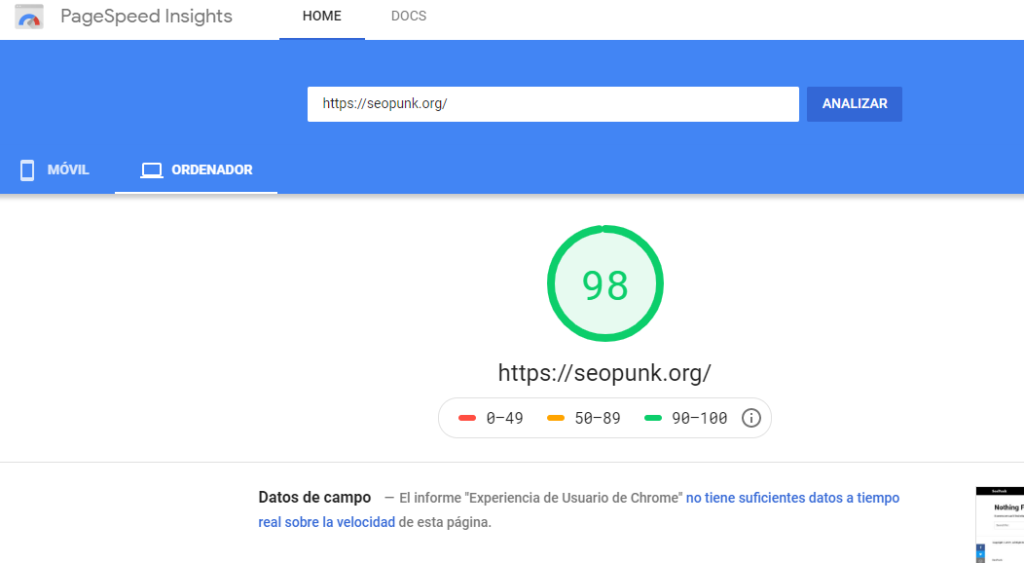Open the page screenshot thumbnail at right edge

click(x=1000, y=525)
